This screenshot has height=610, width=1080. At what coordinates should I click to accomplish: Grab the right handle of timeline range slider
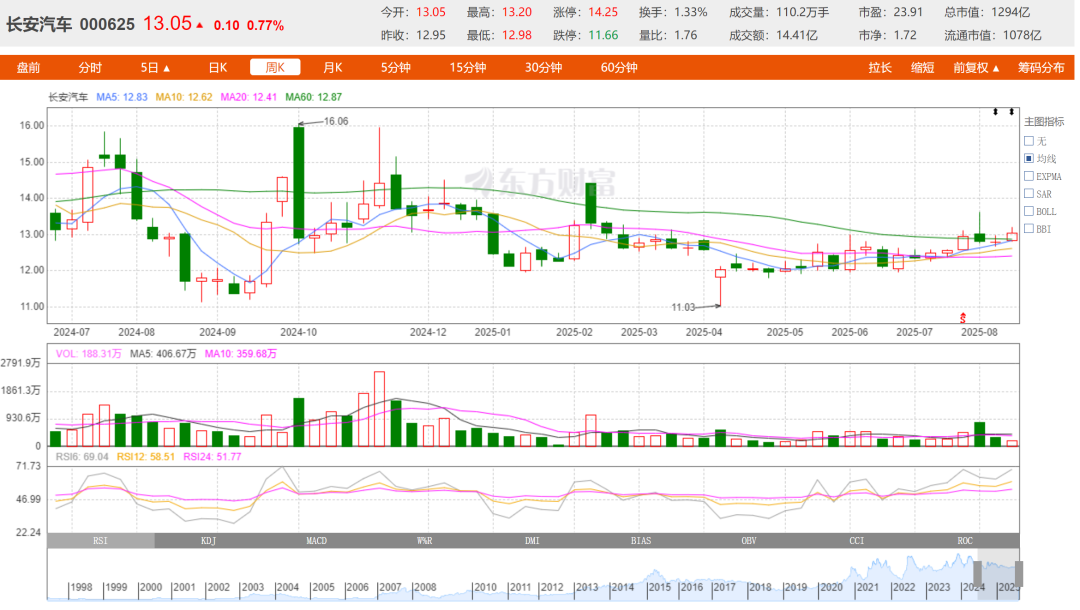point(1019,574)
